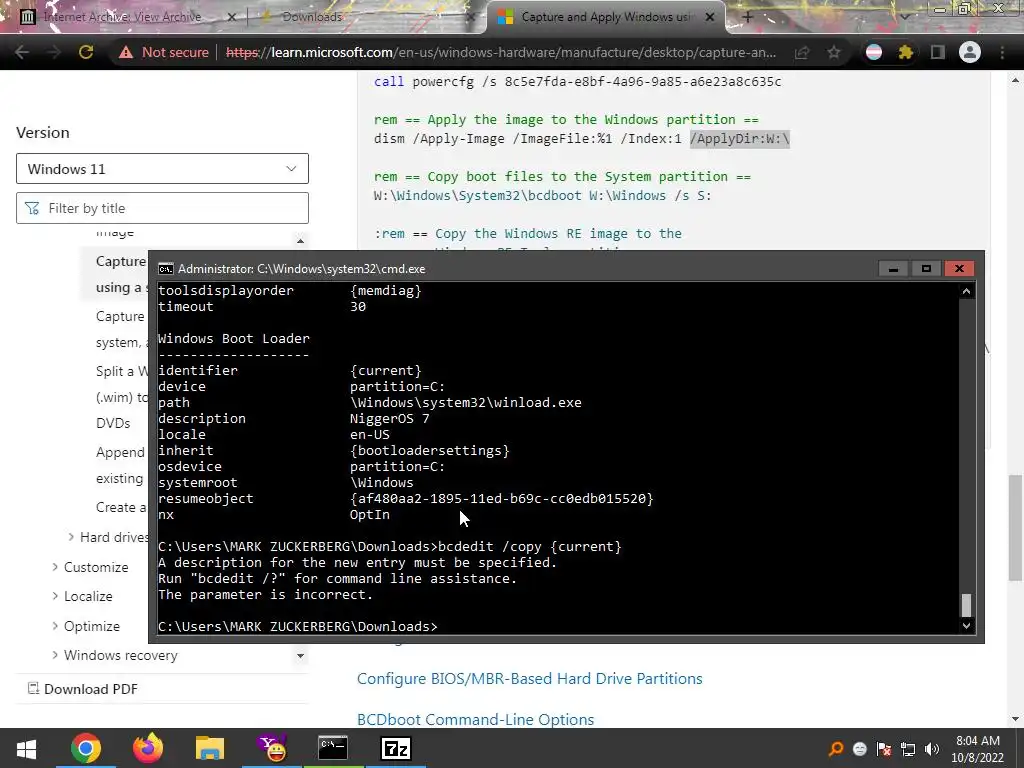
Task: Click the 'Windows Boot Loader' heading in cmd
Action: (234, 338)
